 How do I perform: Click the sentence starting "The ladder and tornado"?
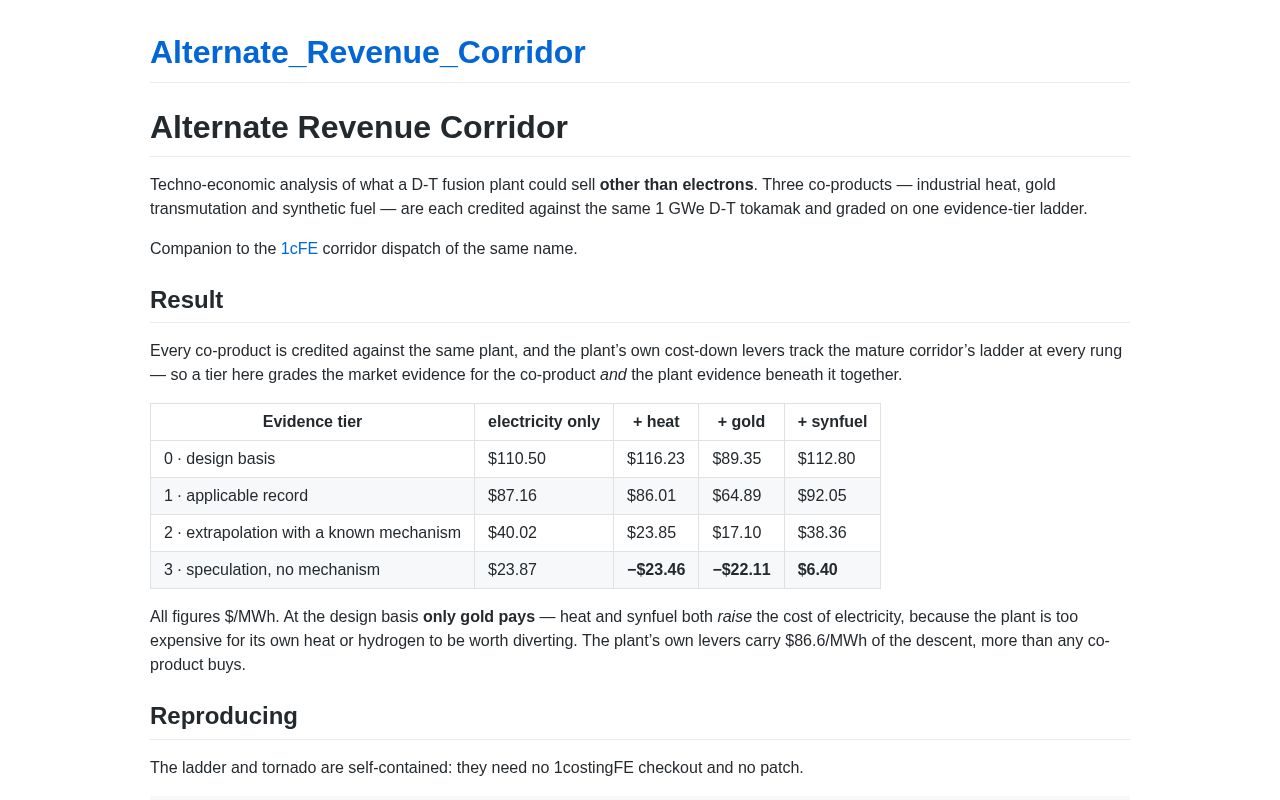[477, 768]
